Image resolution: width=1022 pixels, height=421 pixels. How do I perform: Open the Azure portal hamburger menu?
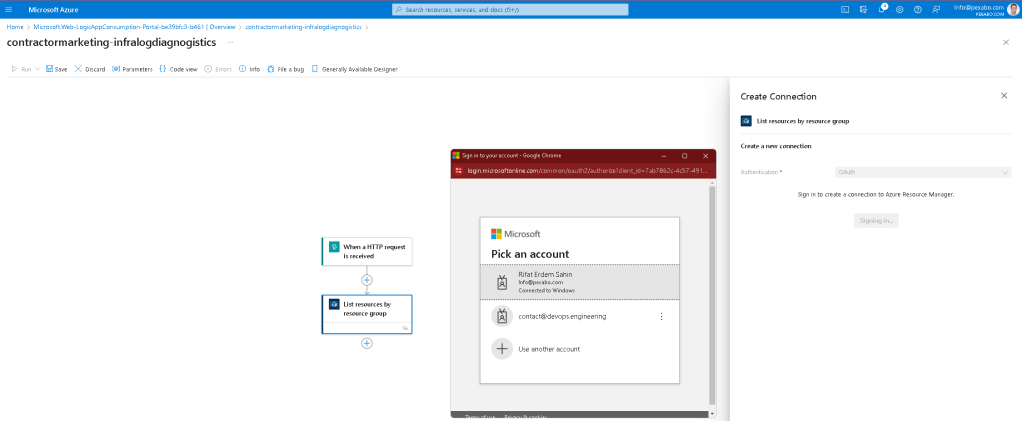8,9
